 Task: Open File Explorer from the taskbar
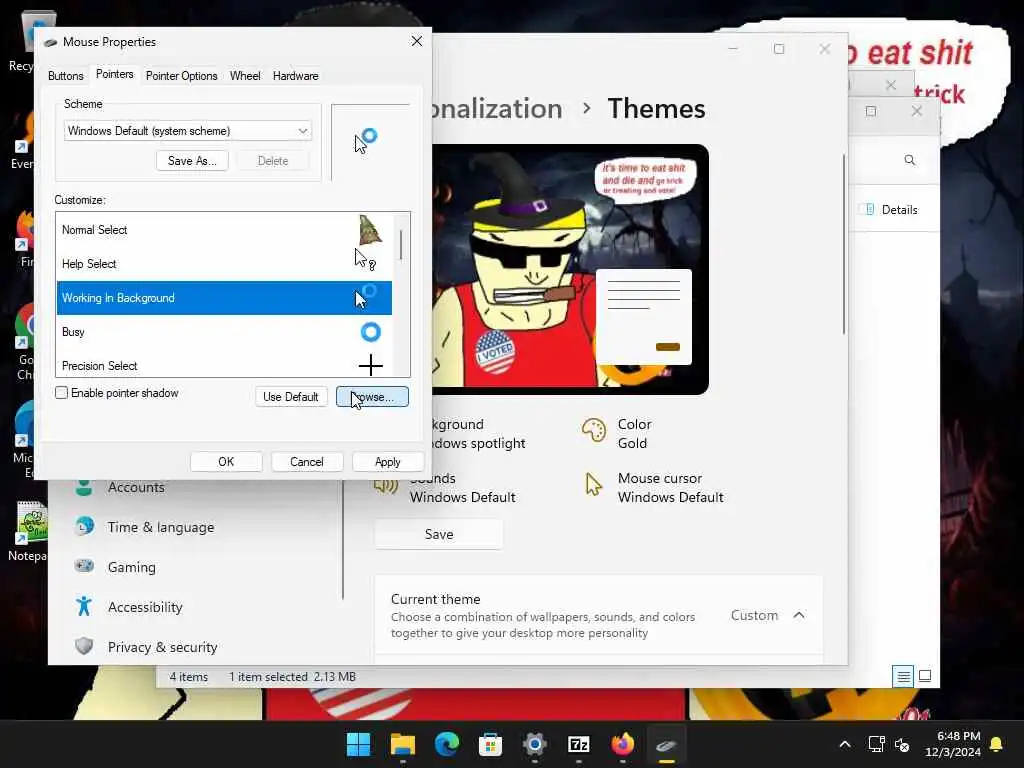402,744
